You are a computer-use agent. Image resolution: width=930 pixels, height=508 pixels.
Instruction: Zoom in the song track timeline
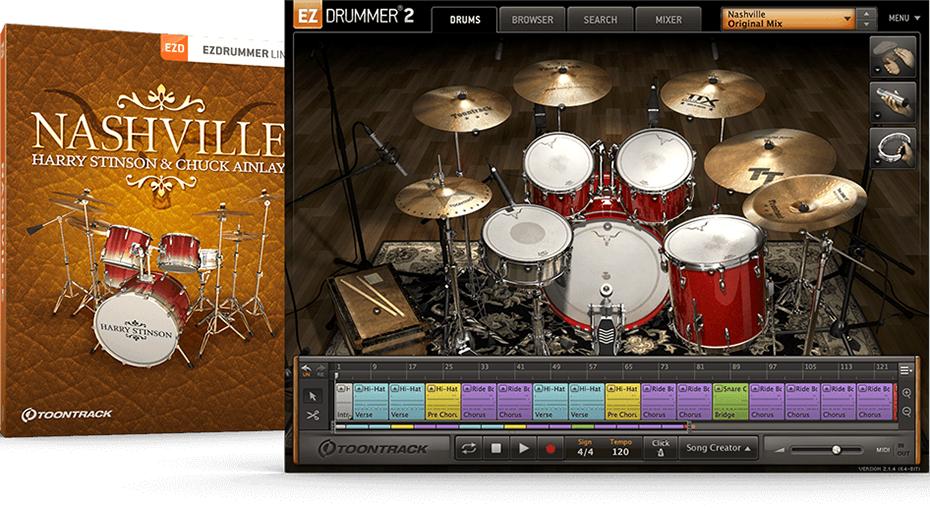(906, 393)
